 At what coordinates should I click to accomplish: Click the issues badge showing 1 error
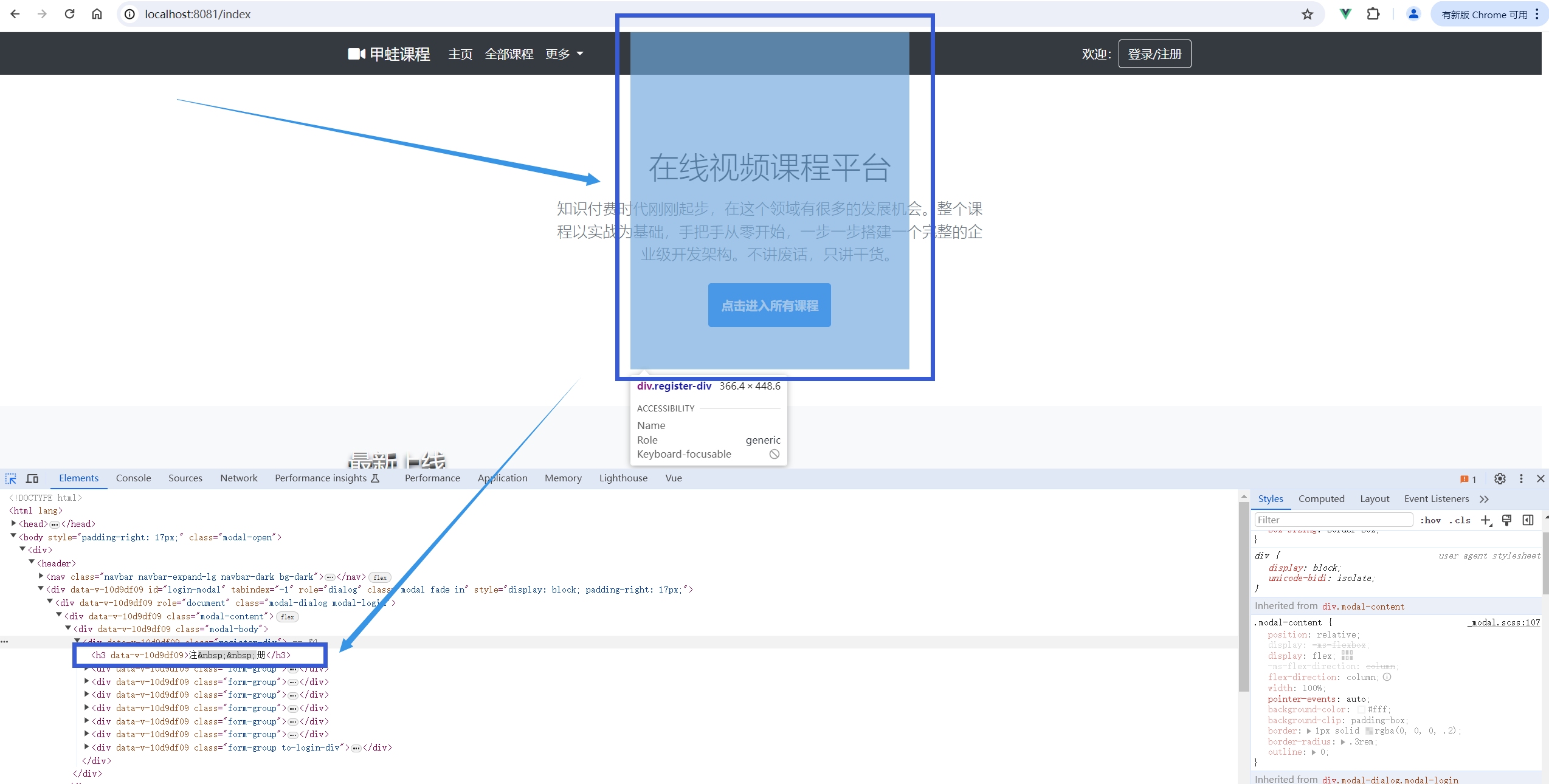click(1469, 479)
